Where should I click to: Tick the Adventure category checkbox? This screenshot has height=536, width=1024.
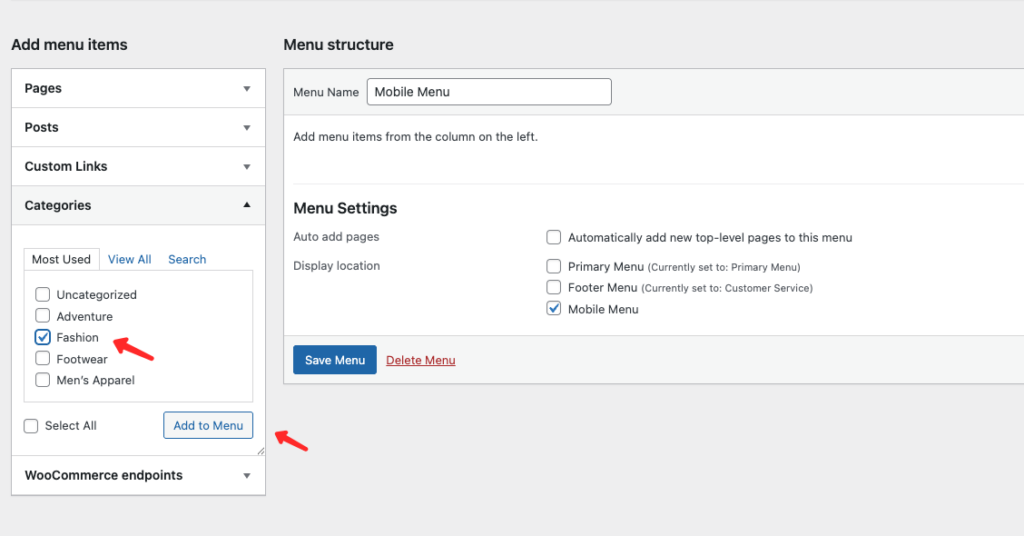pos(43,316)
